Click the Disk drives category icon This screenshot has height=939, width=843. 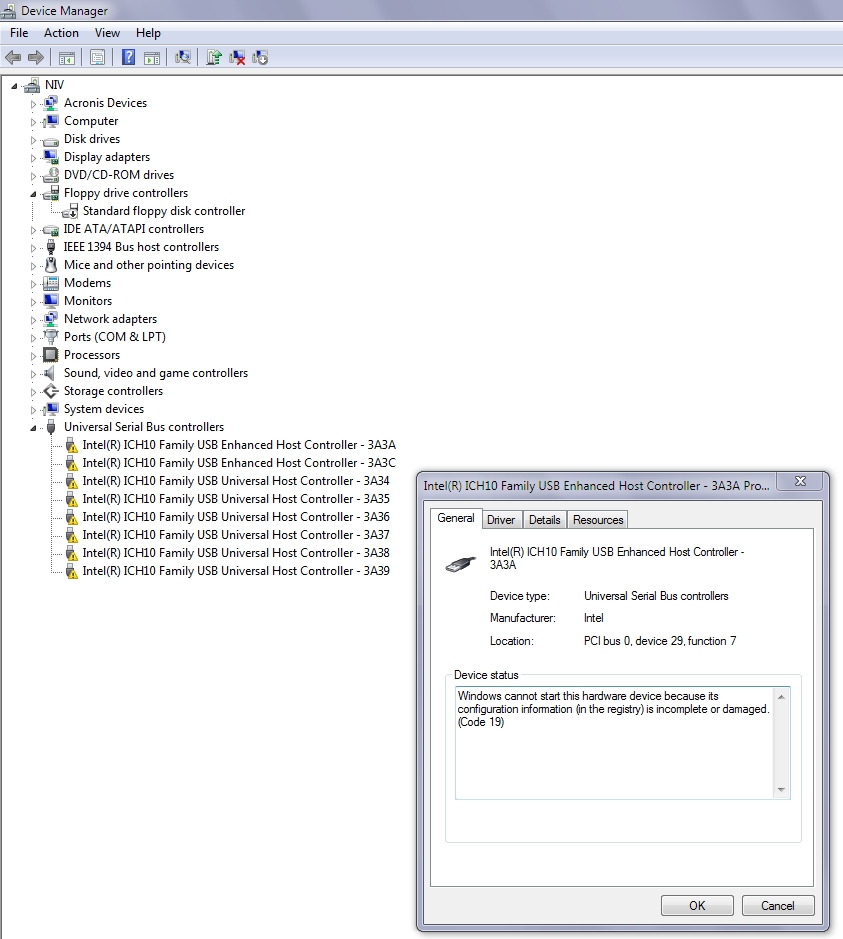[51, 140]
